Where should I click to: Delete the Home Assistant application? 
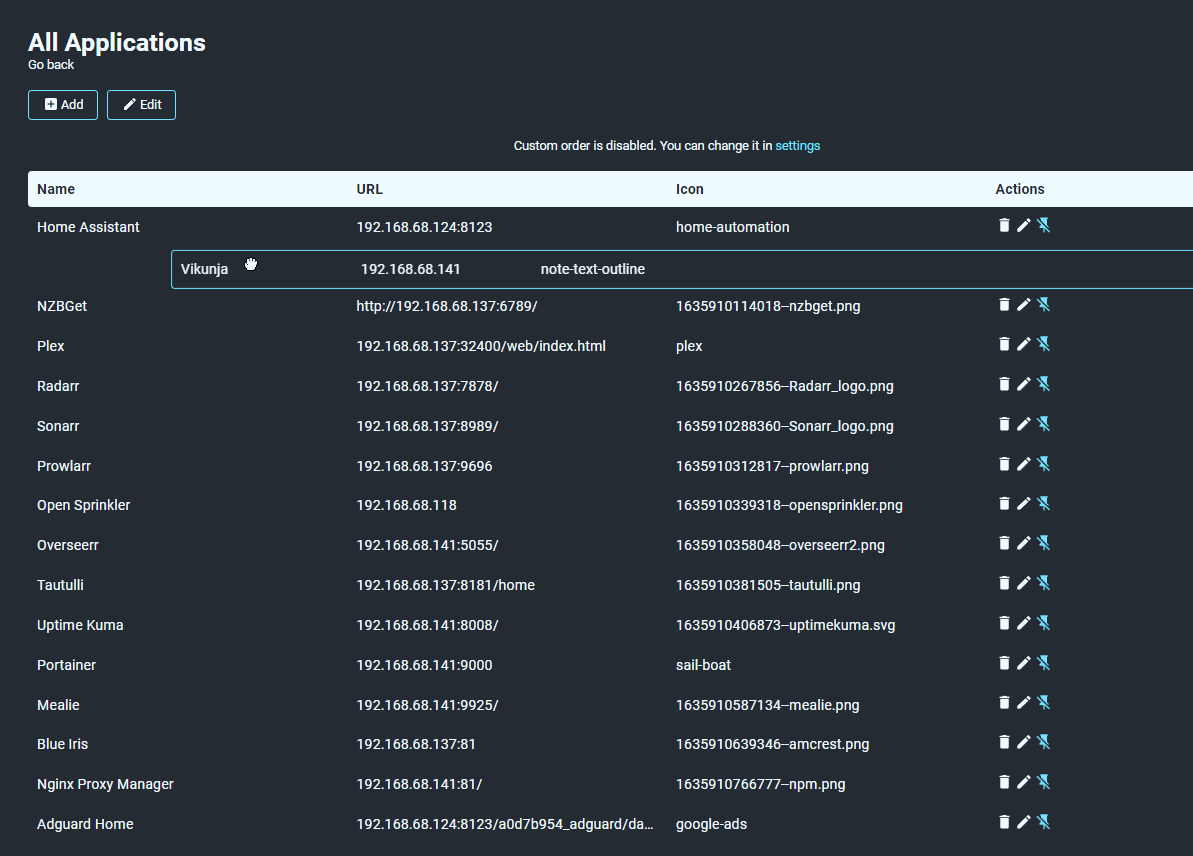tap(1004, 225)
